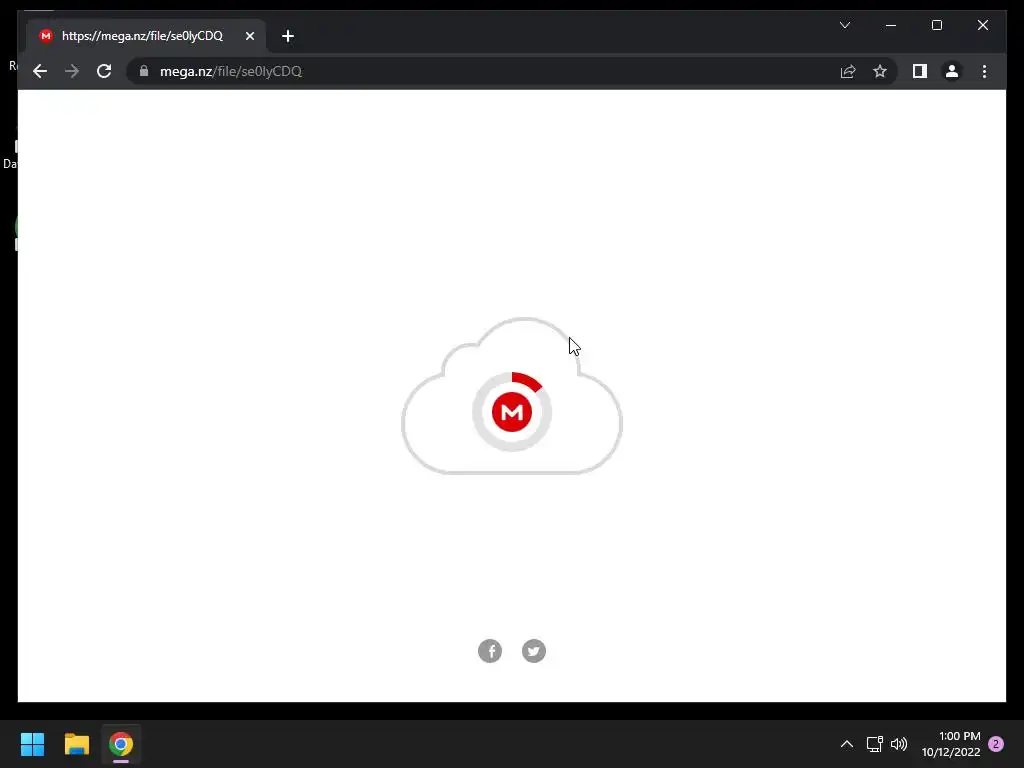Select the mega.nz/file/se0lyCDQ tab
1024x768 pixels.
click(146, 36)
